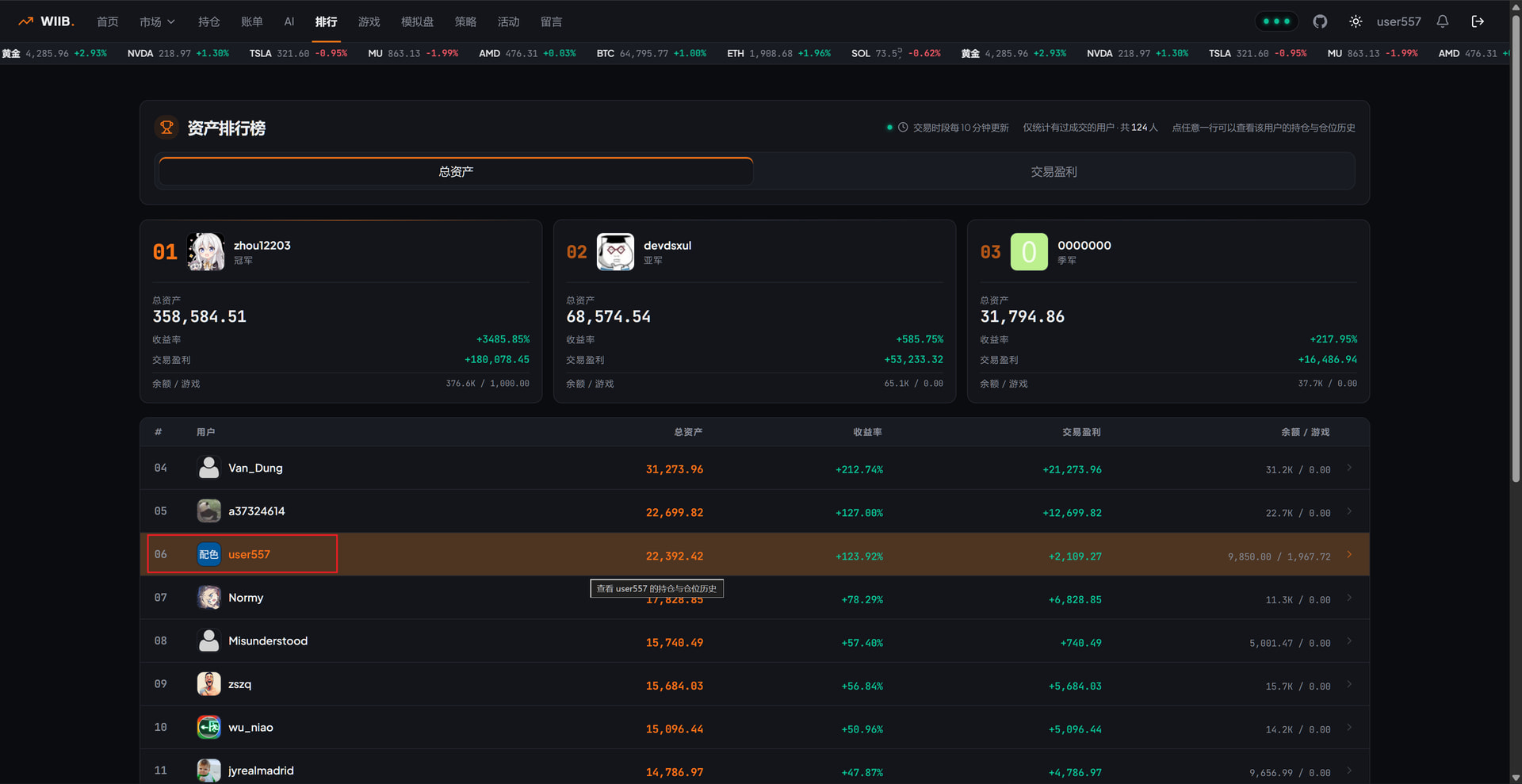Open the 策略 nav item
Viewport: 1522px width, 784px height.
[x=466, y=21]
